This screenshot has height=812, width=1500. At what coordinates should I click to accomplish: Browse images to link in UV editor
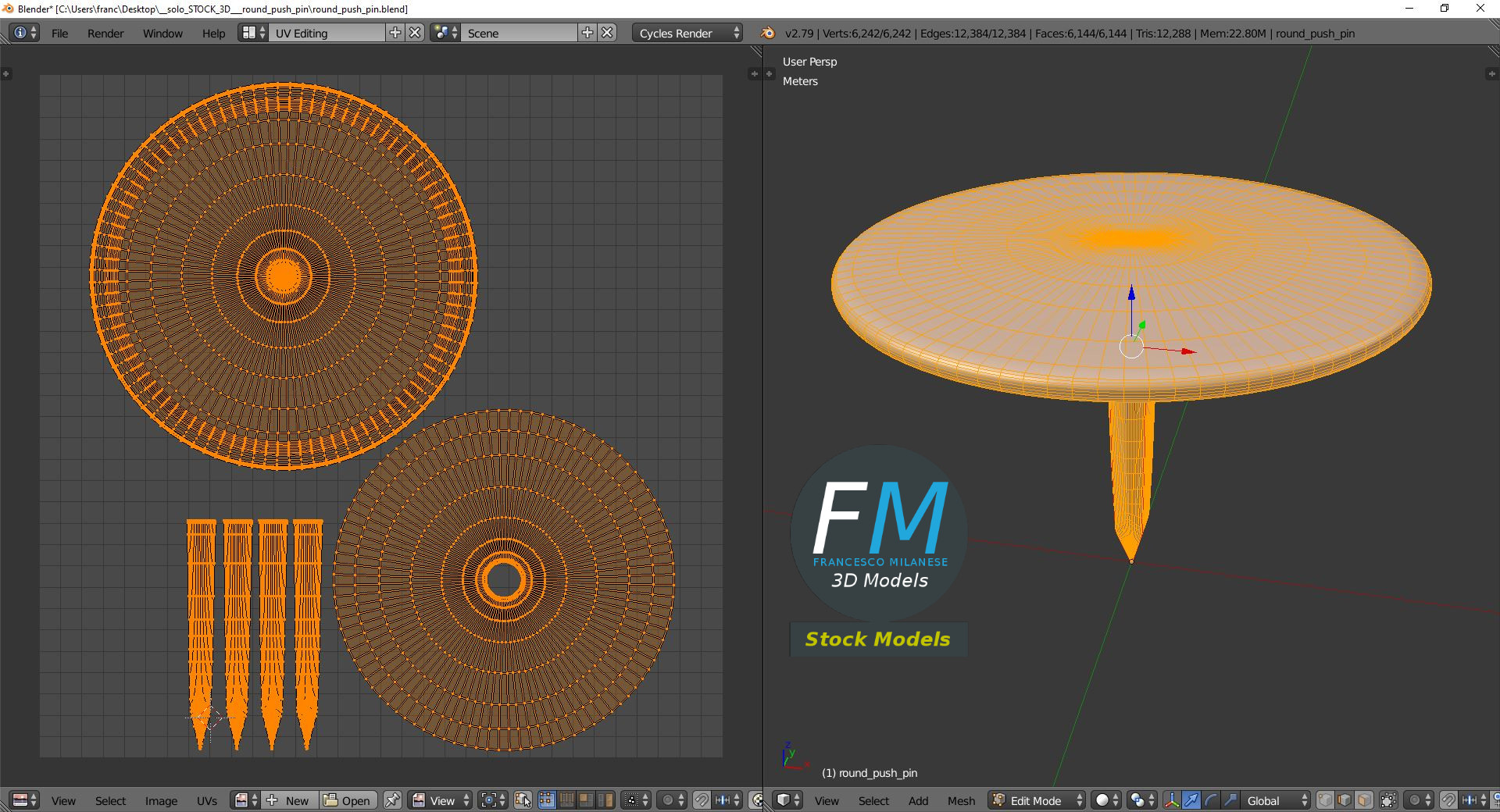point(245,800)
